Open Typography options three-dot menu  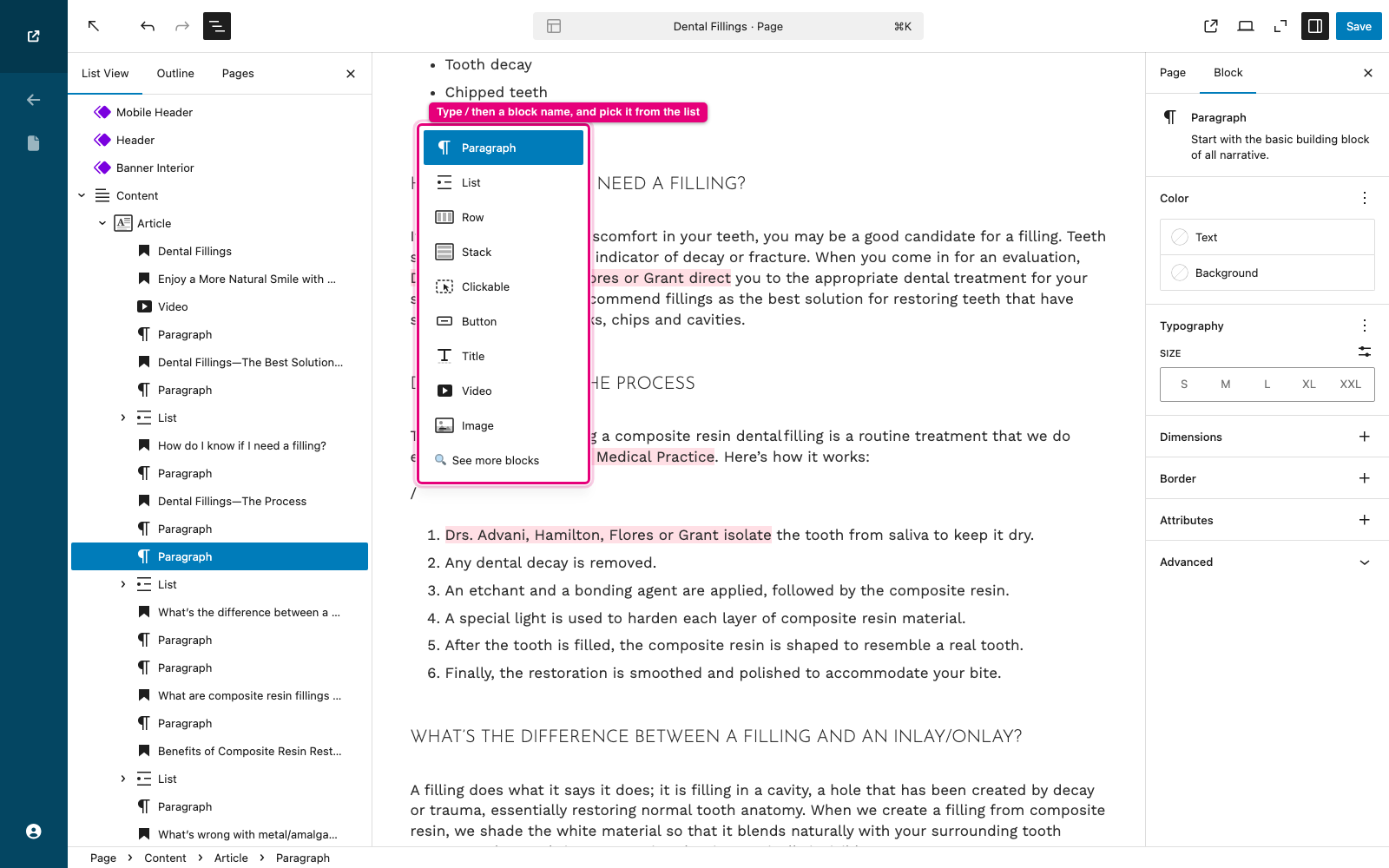pos(1365,325)
